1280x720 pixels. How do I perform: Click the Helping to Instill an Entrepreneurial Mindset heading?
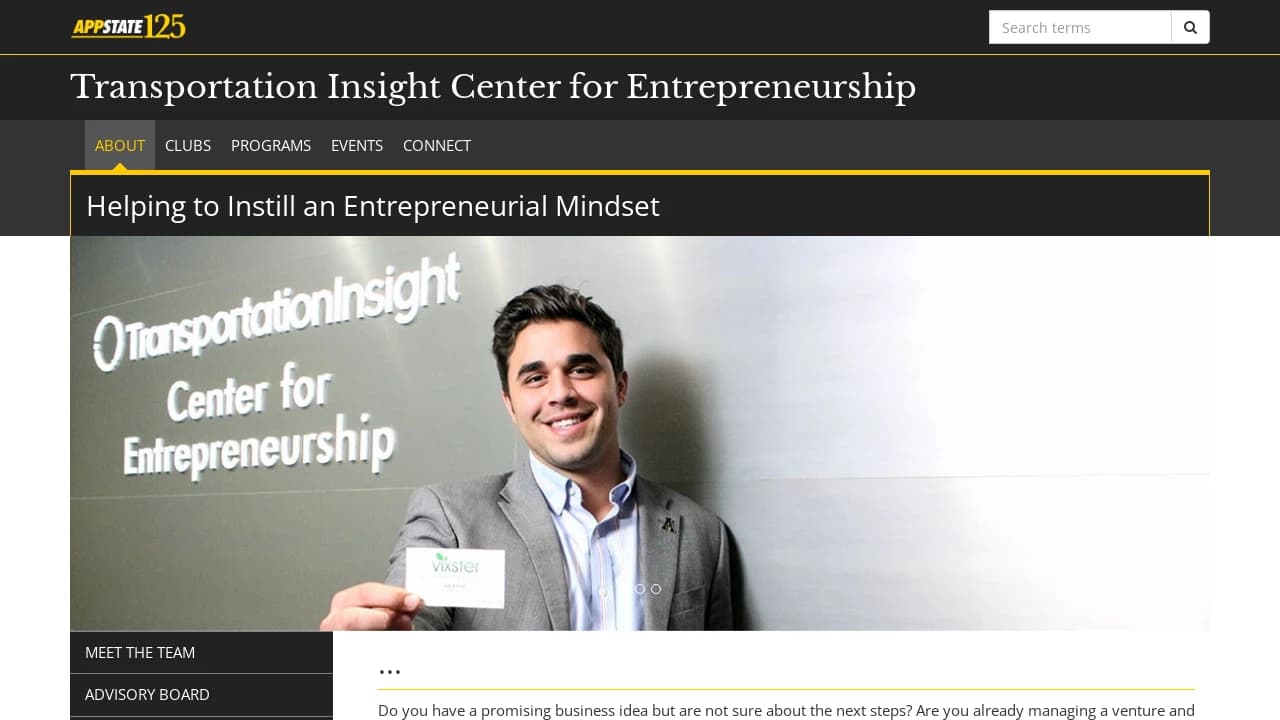coord(373,206)
